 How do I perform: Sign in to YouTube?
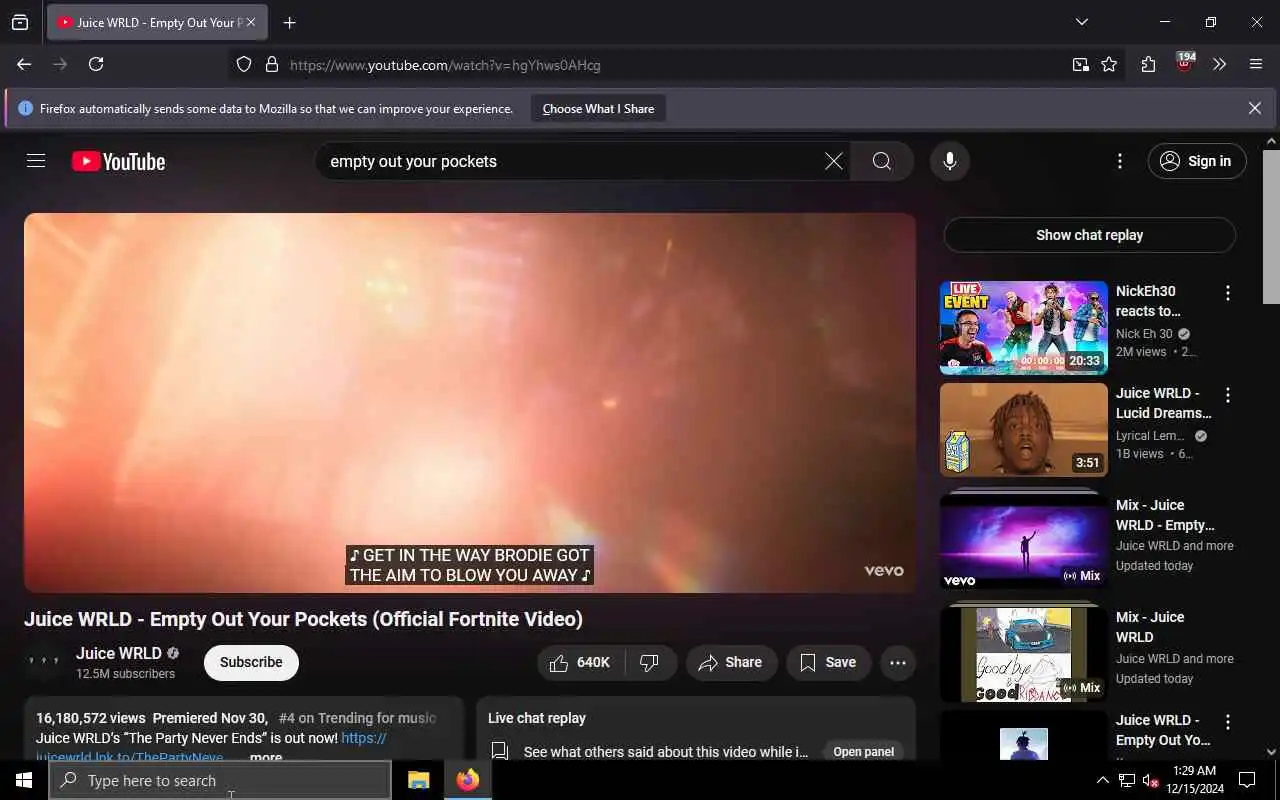click(1197, 161)
